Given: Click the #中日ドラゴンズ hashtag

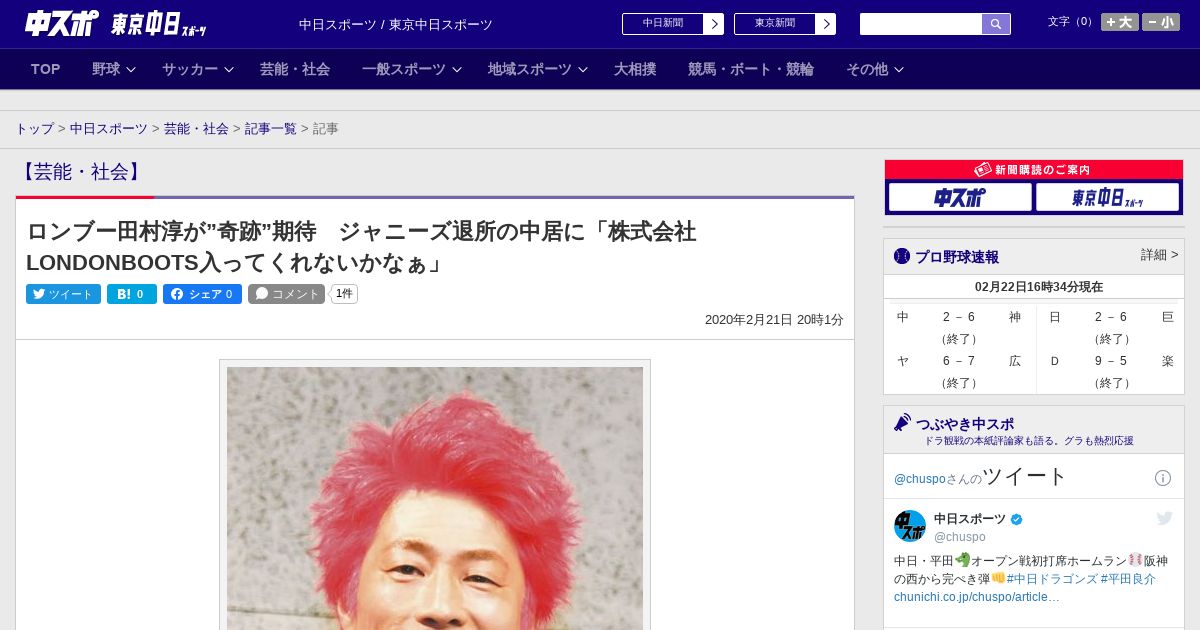Looking at the screenshot, I should tap(1051, 579).
